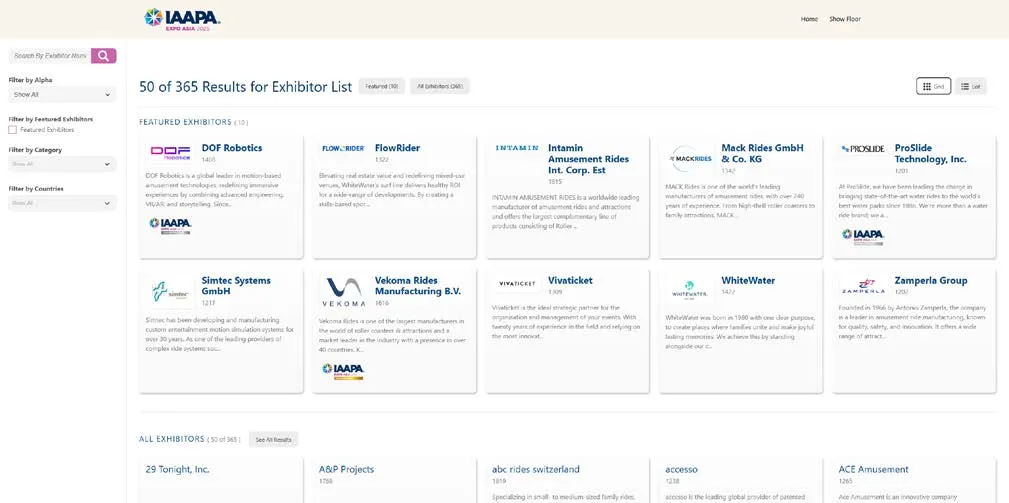Open abc rides switzerland exhibitor link

pos(535,470)
